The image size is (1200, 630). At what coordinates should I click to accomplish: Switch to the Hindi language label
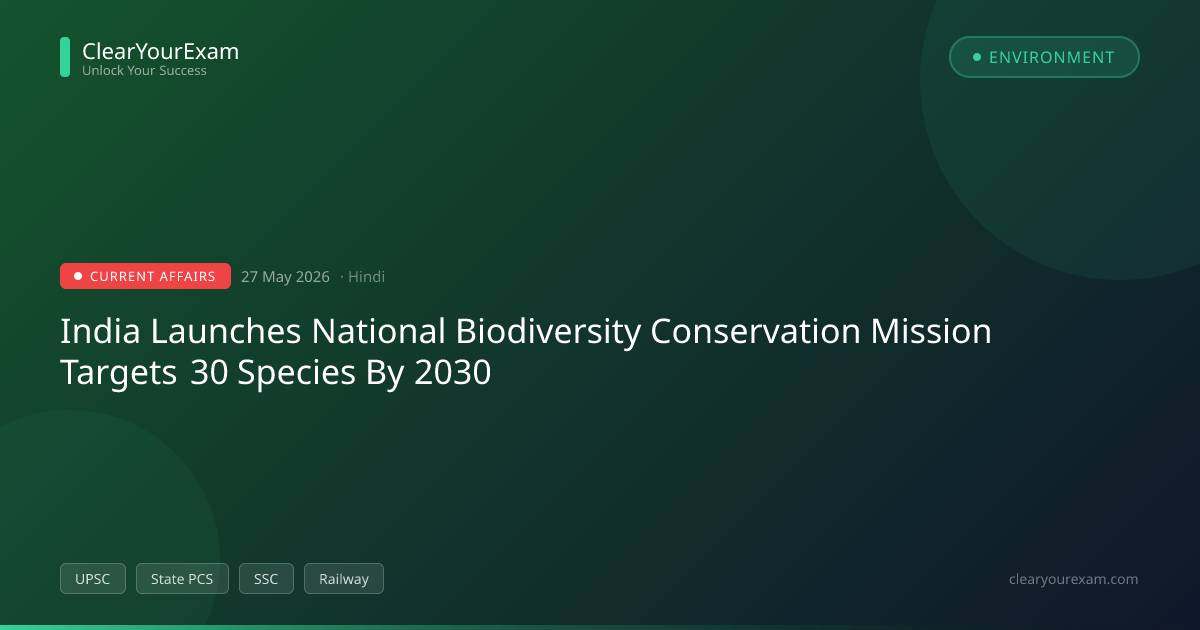pos(366,277)
